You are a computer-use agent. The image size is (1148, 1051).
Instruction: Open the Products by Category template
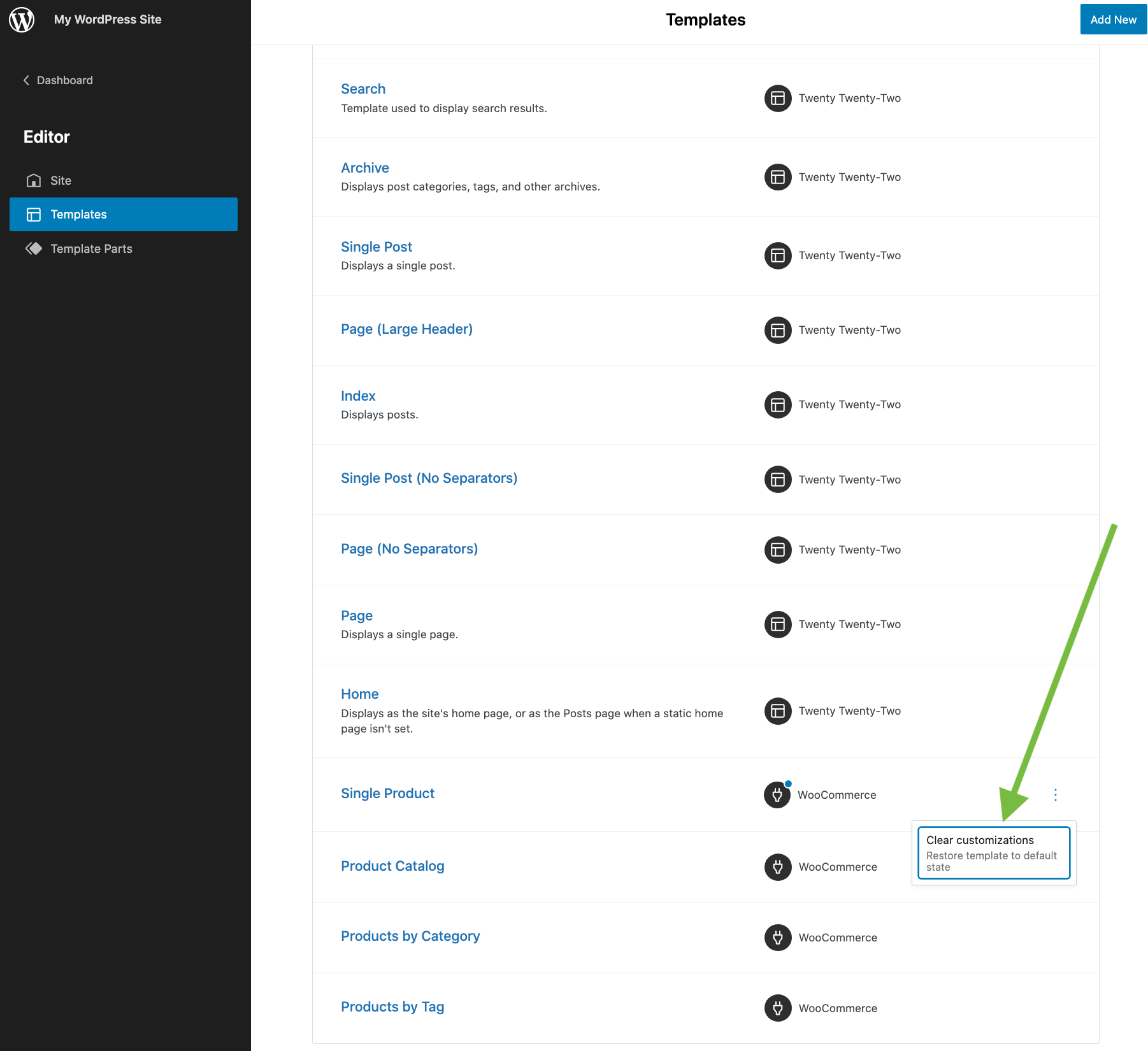point(410,936)
